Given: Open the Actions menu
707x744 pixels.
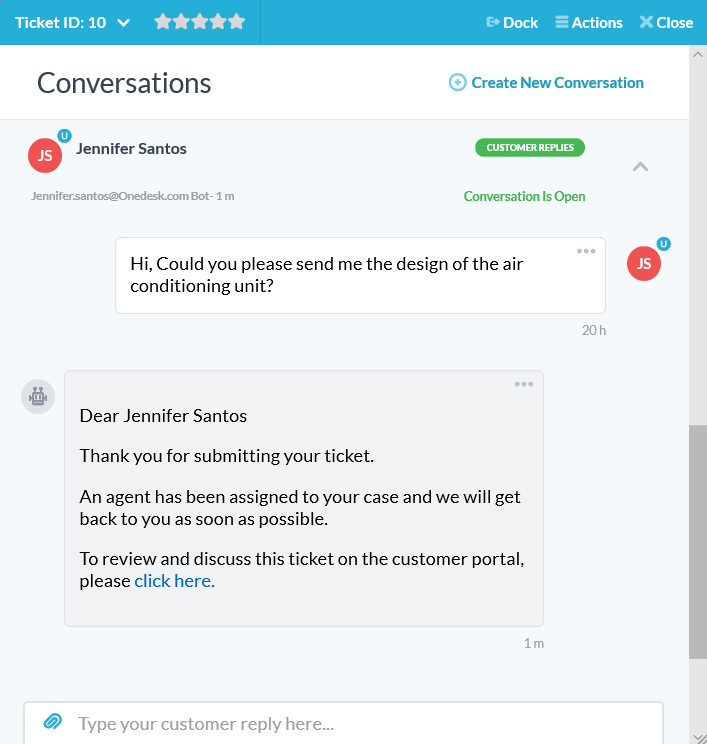Looking at the screenshot, I should [x=589, y=22].
